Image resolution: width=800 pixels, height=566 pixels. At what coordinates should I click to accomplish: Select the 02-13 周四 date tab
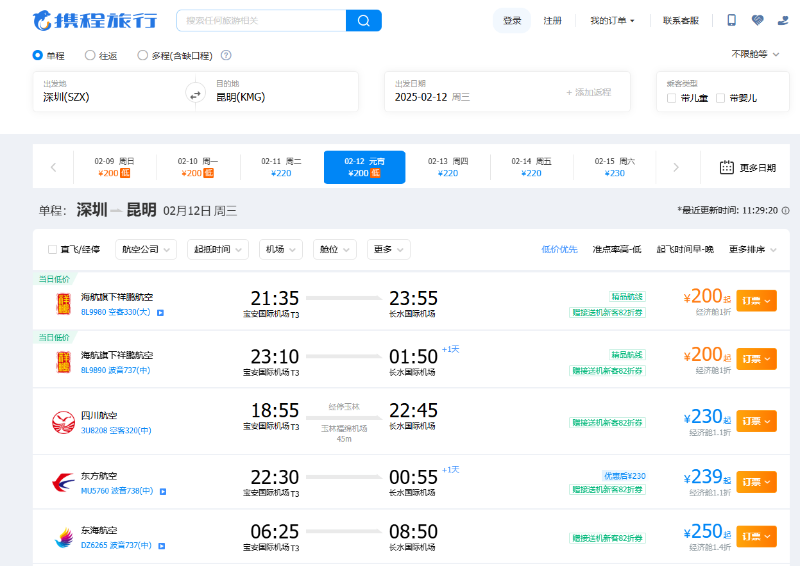pos(448,166)
